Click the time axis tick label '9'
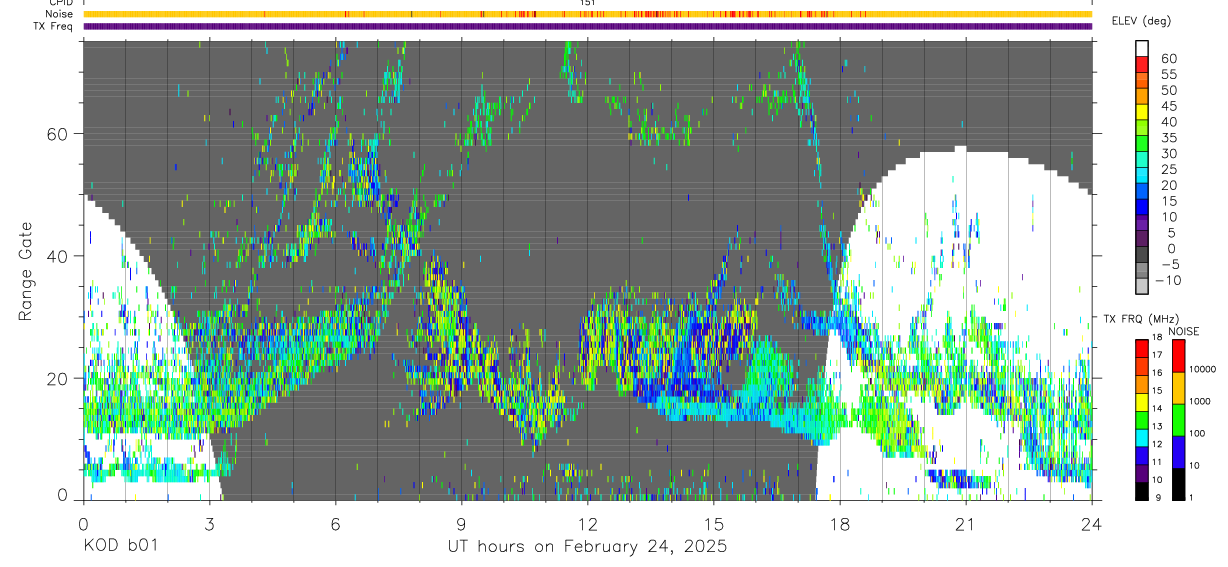This screenshot has height=567, width=1228. pos(461,523)
